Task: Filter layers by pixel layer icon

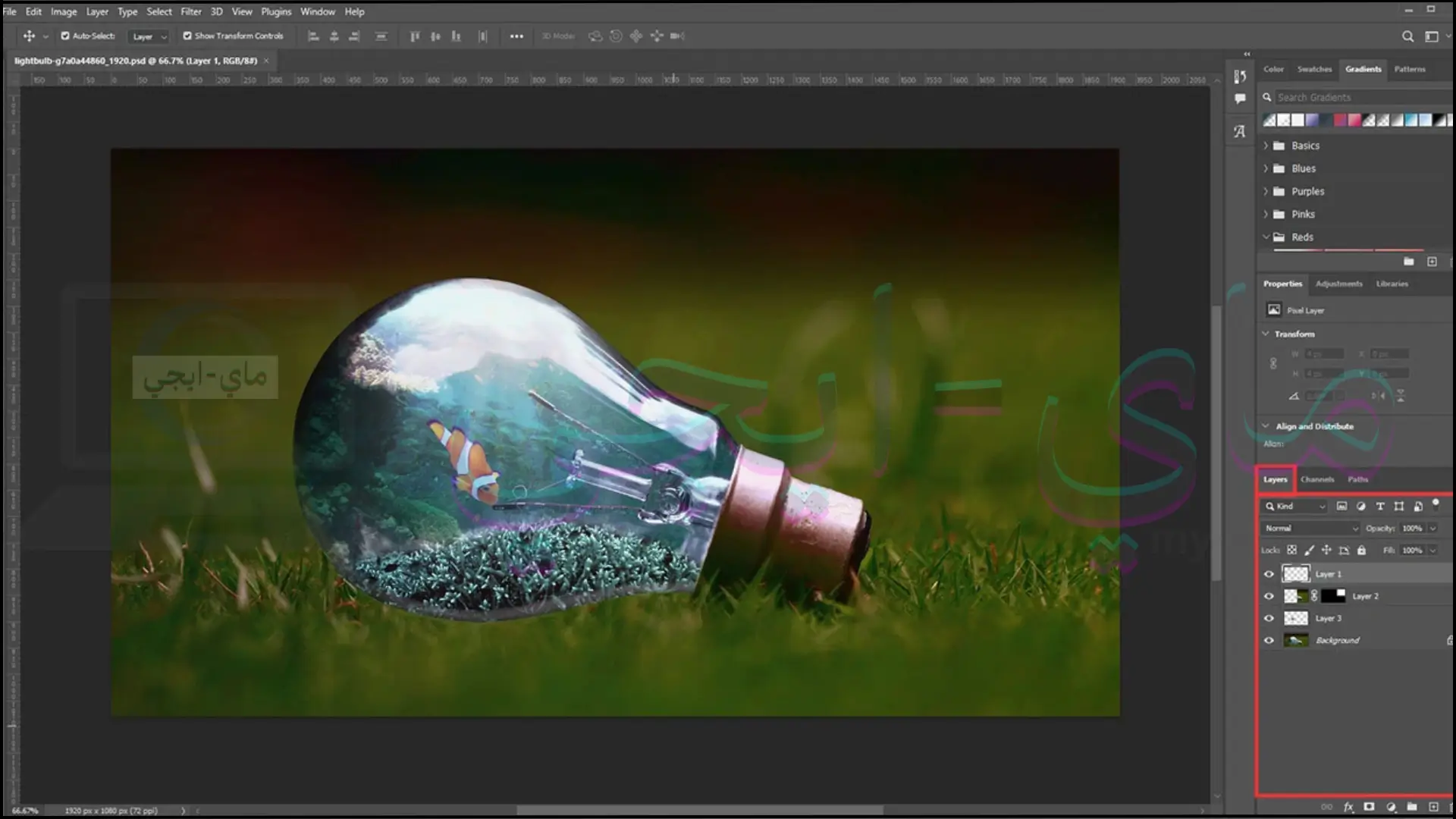Action: (1341, 506)
